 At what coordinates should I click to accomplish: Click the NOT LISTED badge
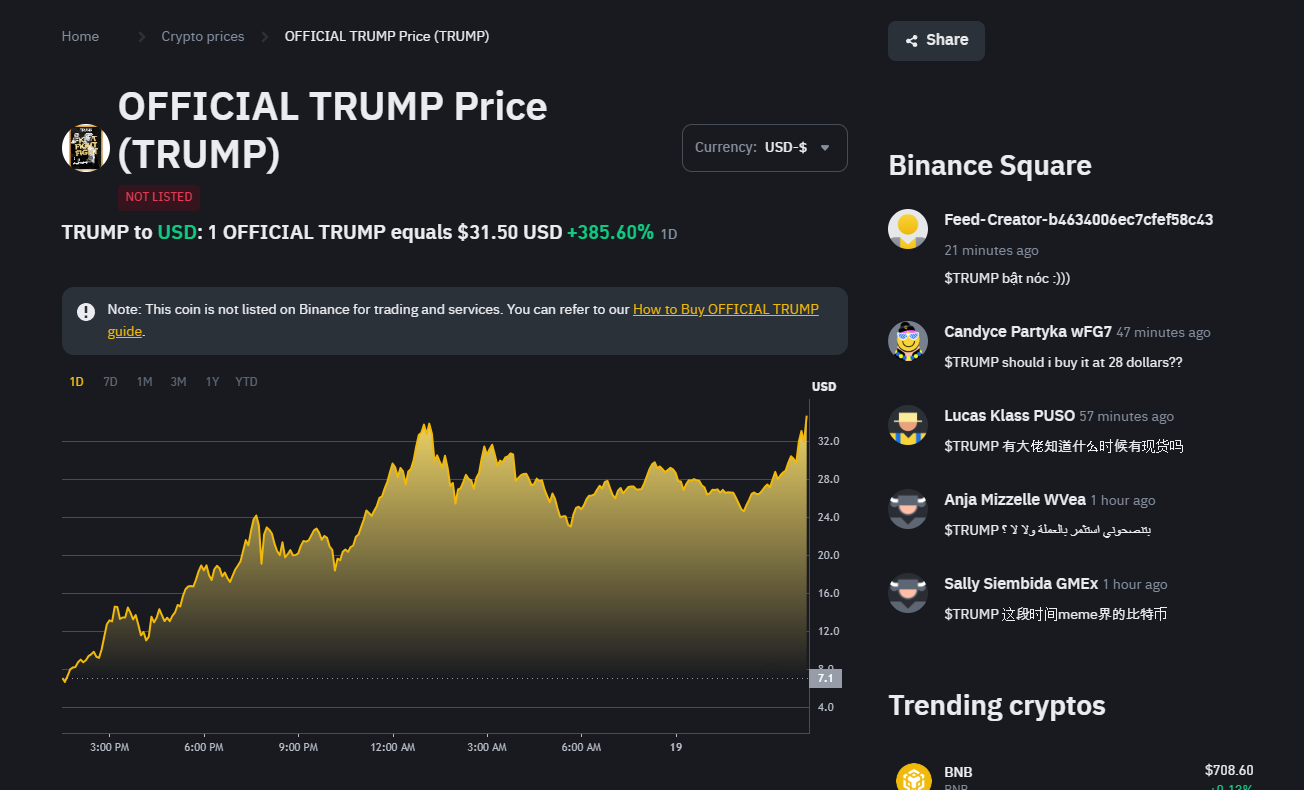[159, 197]
